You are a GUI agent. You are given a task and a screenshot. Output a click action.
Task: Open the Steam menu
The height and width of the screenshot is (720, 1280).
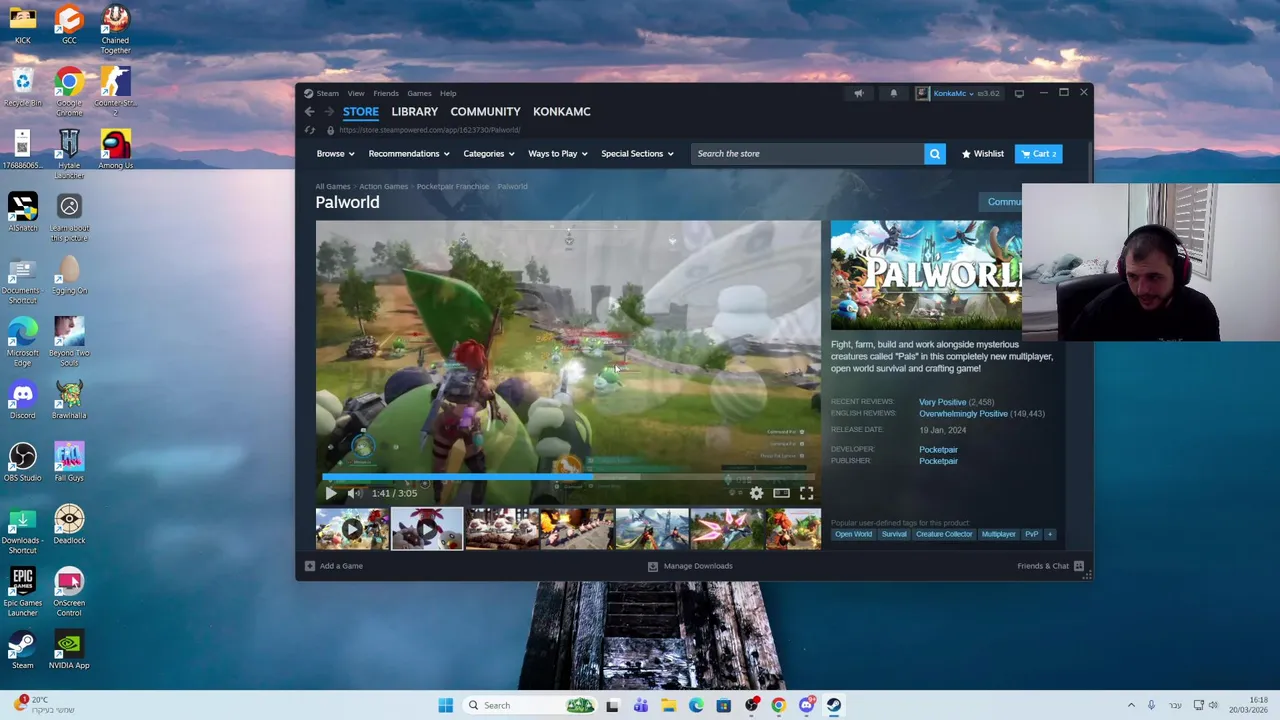pos(327,93)
